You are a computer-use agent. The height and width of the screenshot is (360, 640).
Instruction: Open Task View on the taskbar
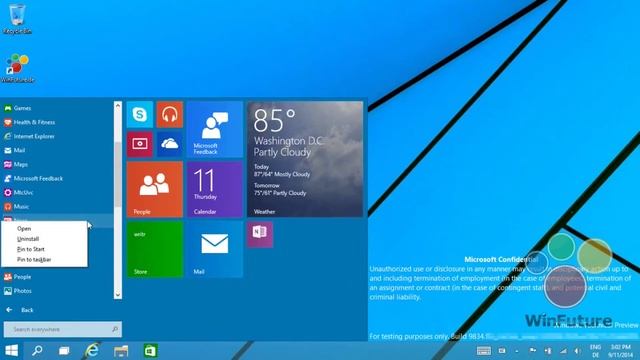tap(64, 351)
